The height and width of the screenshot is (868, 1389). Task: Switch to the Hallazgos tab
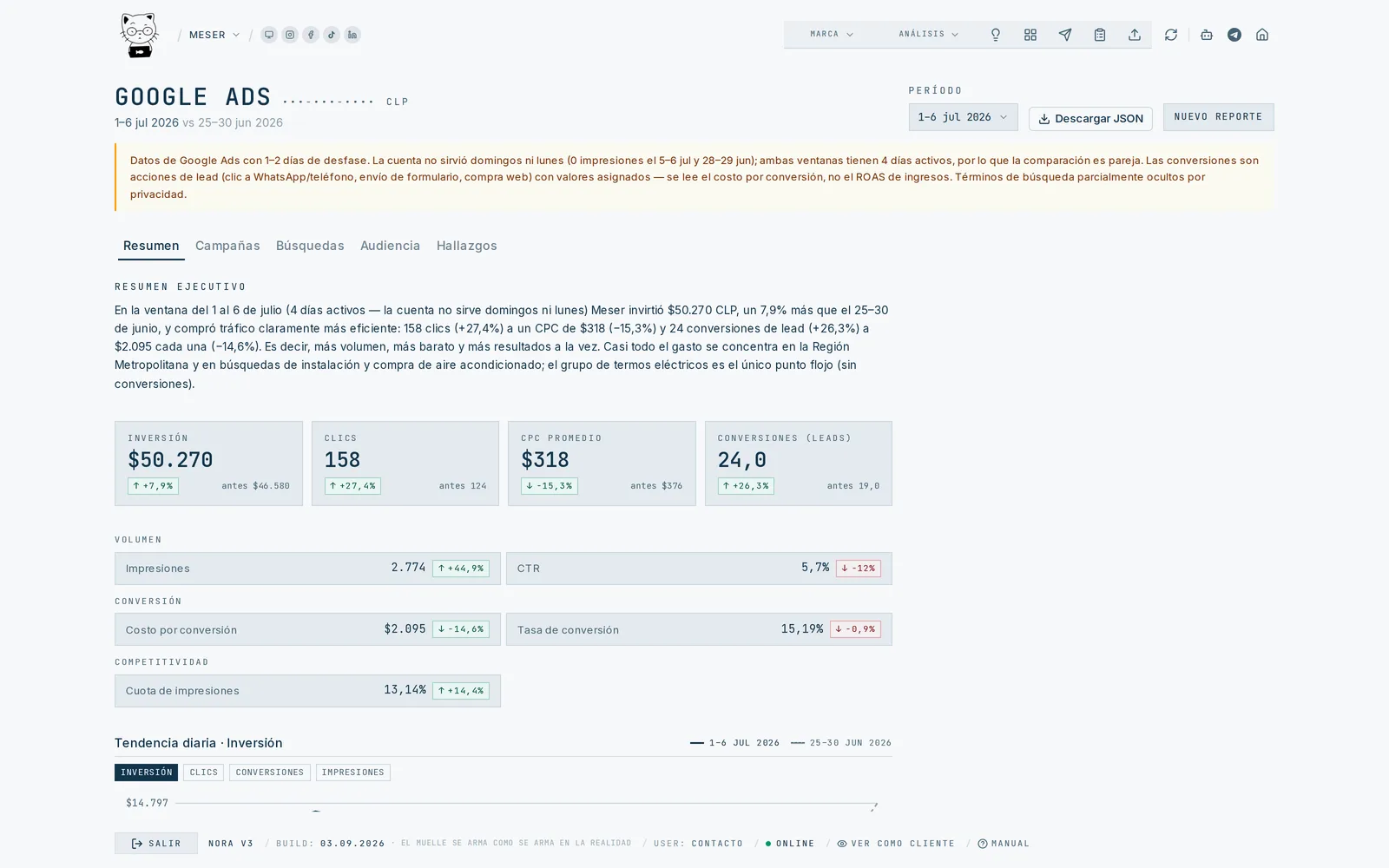tap(467, 246)
